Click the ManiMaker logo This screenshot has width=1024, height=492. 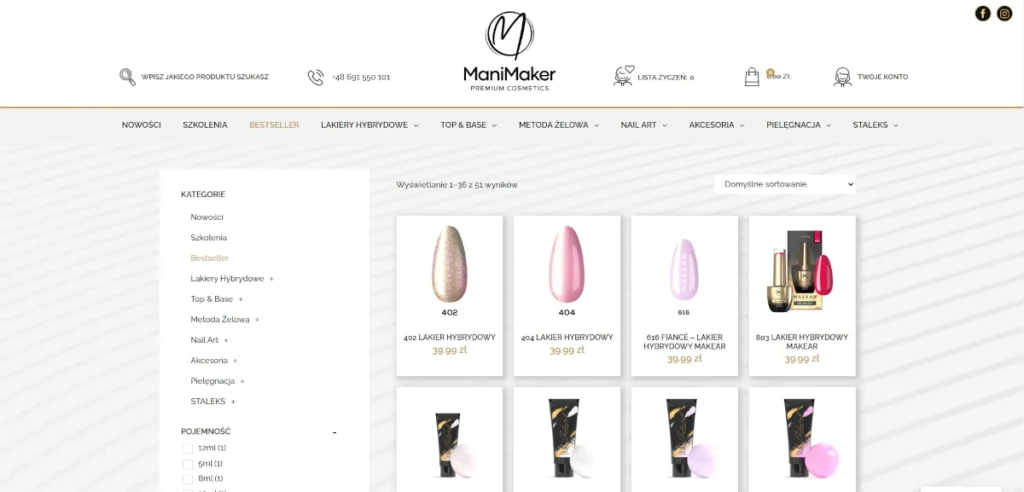(x=509, y=51)
